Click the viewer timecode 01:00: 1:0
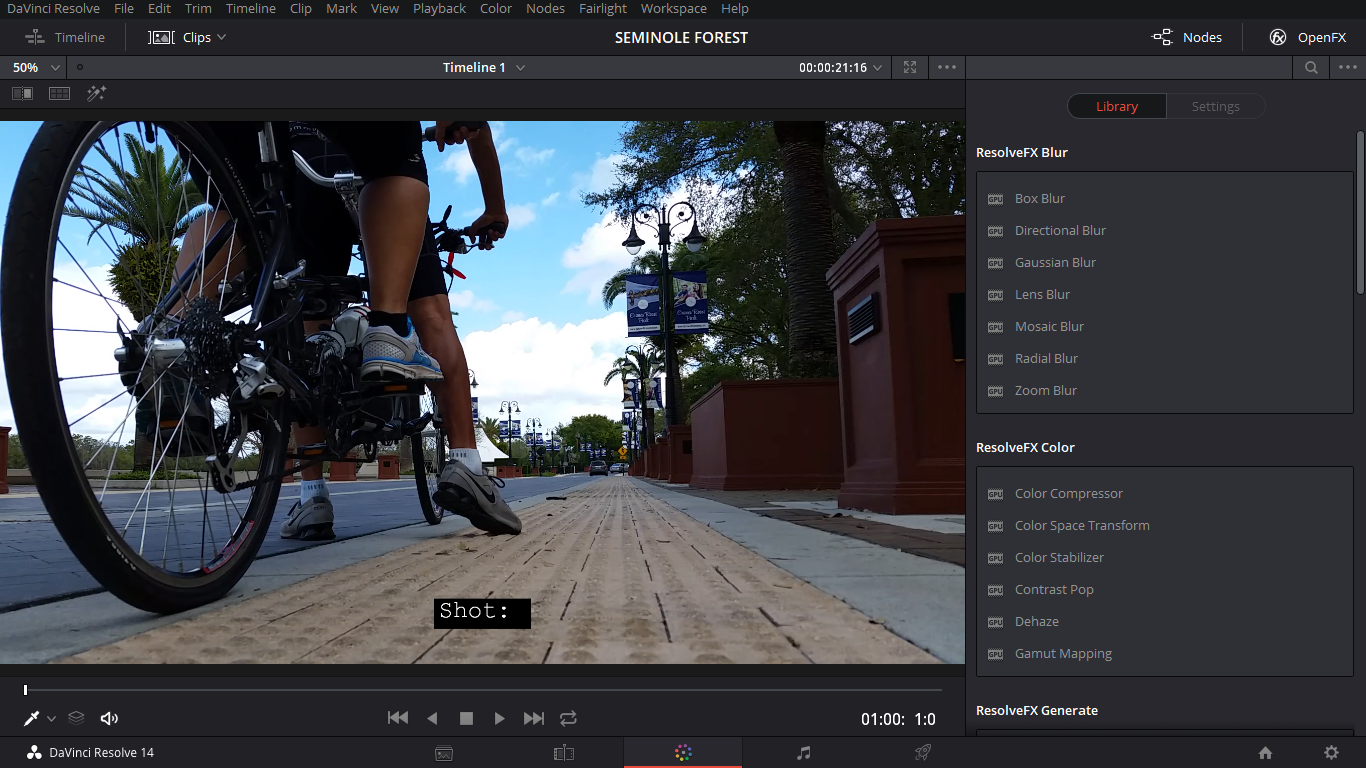The width and height of the screenshot is (1366, 768). 898,719
